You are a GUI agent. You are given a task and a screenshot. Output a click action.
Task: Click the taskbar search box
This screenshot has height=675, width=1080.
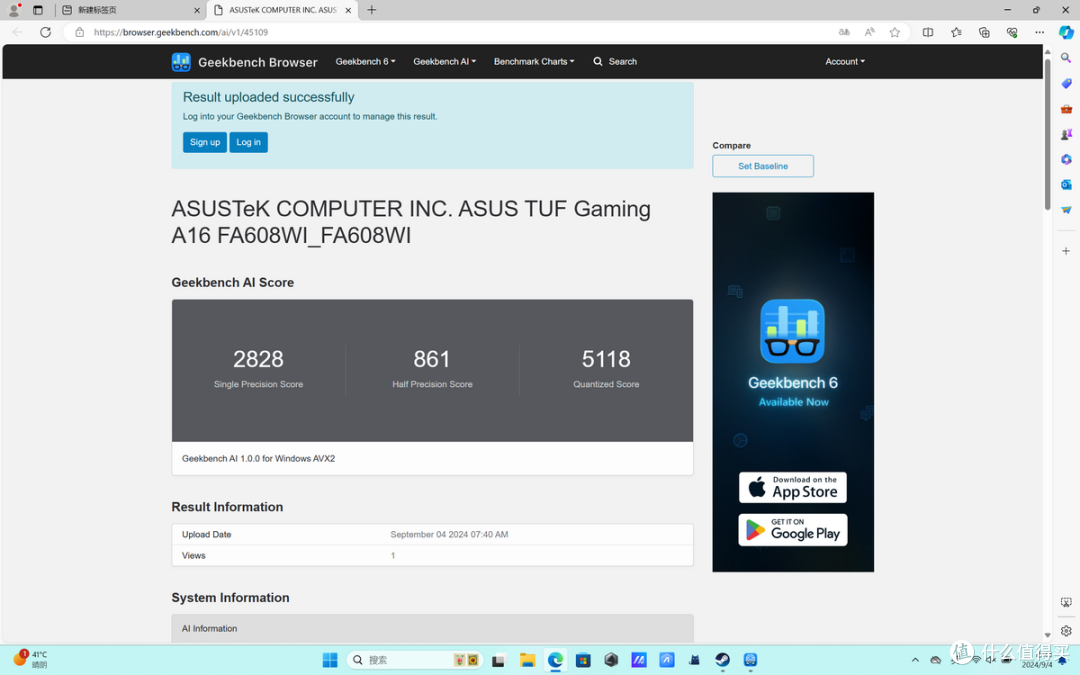(x=415, y=660)
